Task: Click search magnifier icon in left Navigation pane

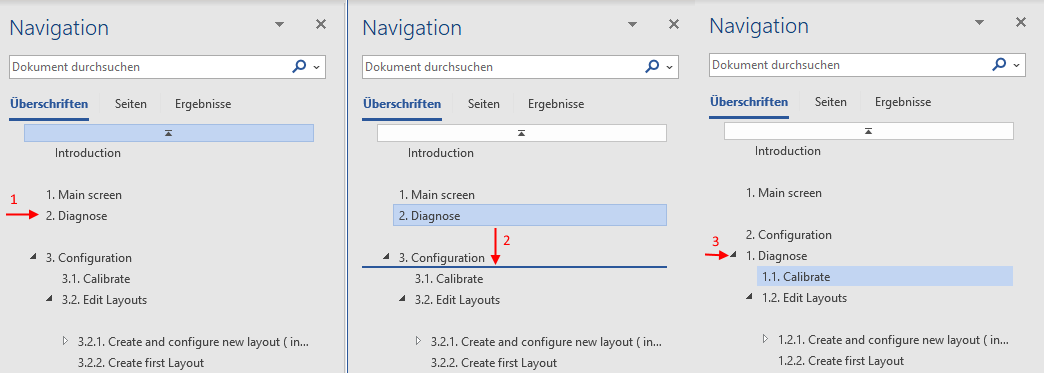Action: (300, 67)
